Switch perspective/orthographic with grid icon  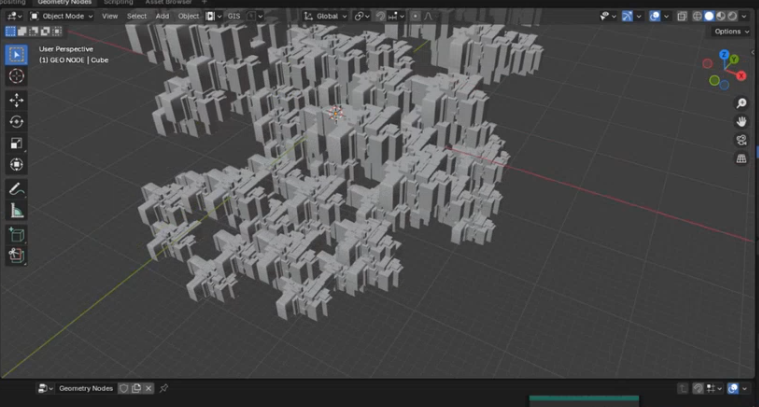tap(741, 159)
